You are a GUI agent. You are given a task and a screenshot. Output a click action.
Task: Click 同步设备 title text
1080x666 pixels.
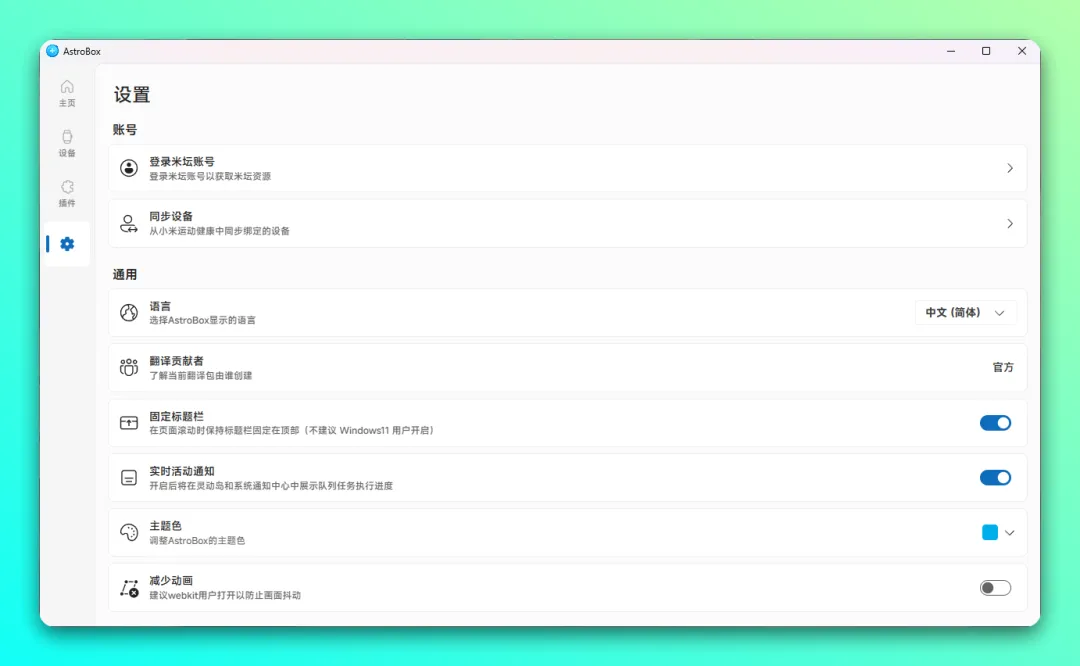171,216
